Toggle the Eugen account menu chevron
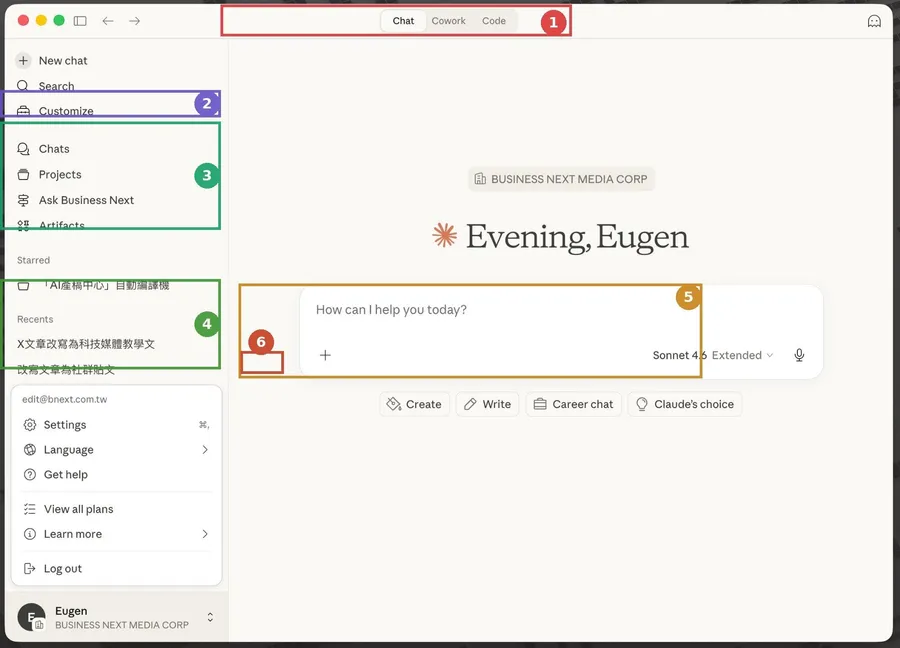The width and height of the screenshot is (900, 648). (210, 617)
